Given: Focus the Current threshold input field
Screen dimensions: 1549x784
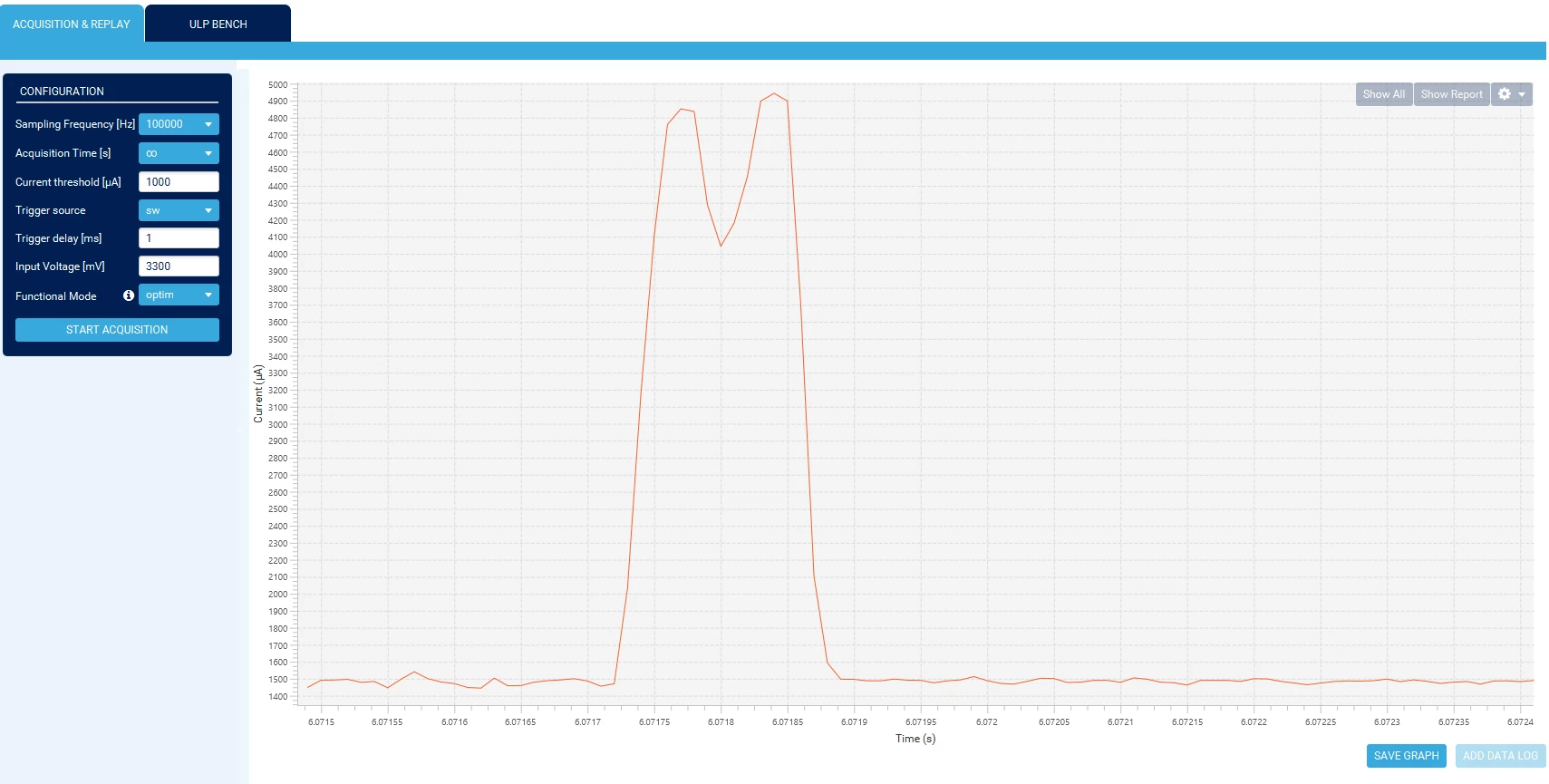Looking at the screenshot, I should 179,182.
